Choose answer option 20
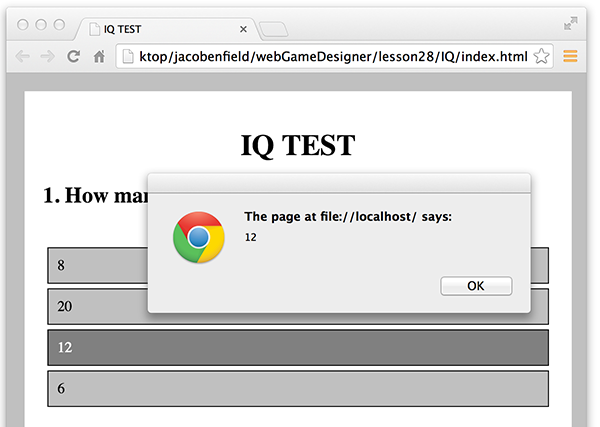The height and width of the screenshot is (427, 600). tap(95, 306)
